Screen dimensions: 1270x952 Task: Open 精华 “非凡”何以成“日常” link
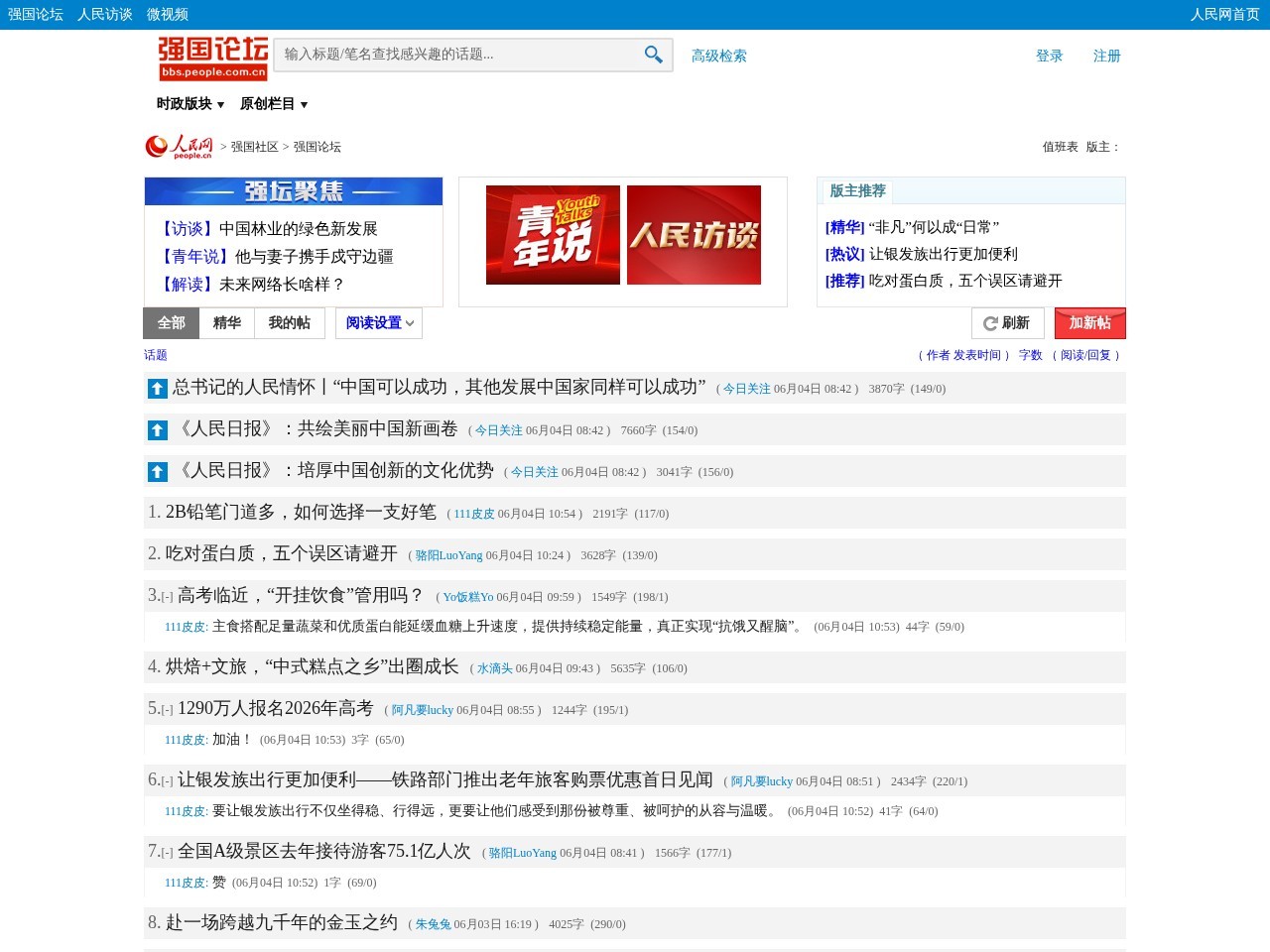pyautogui.click(x=934, y=227)
